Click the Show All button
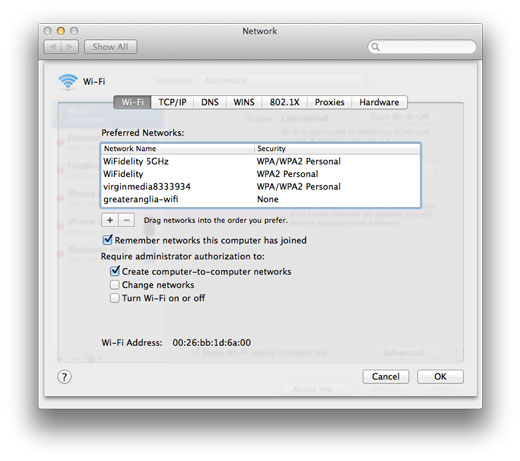The height and width of the screenshot is (461, 520). (110, 47)
